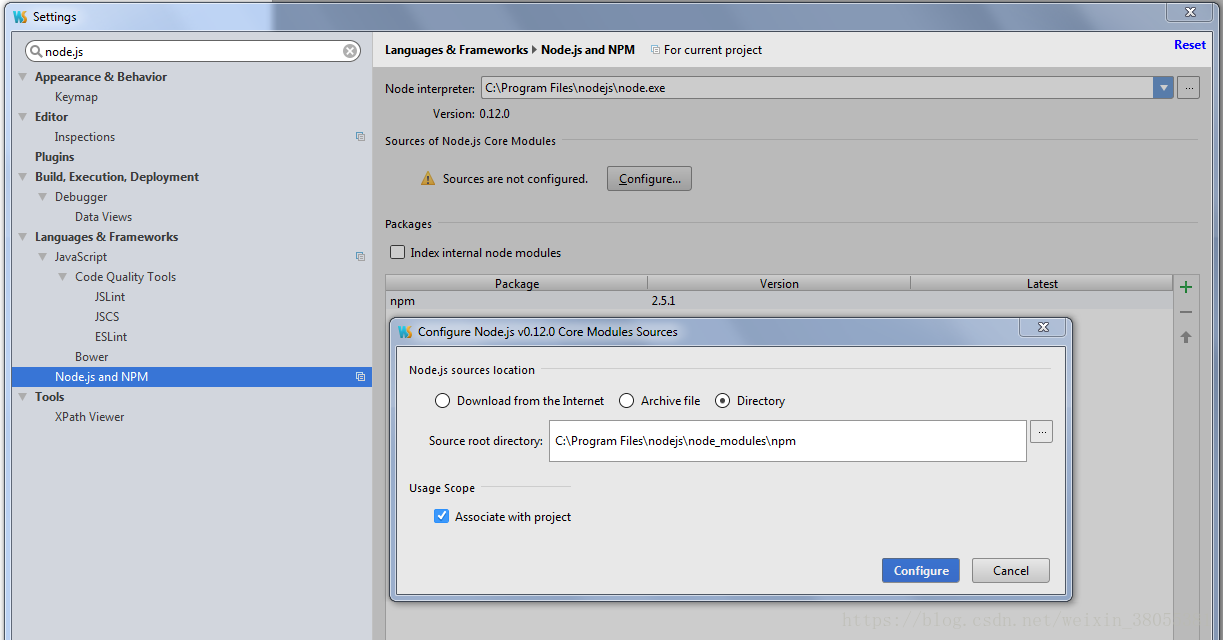1223x640 pixels.
Task: Click Languages & Frameworks breadcrumb
Action: pos(456,50)
